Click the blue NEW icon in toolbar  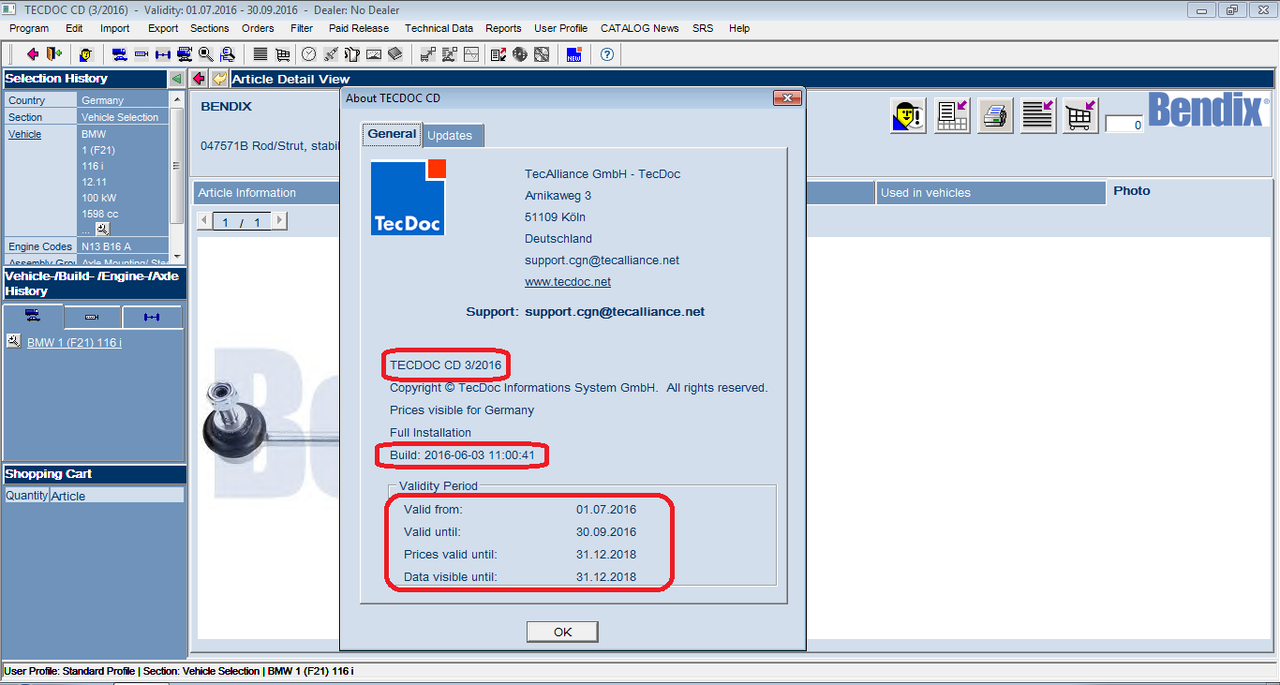point(574,54)
